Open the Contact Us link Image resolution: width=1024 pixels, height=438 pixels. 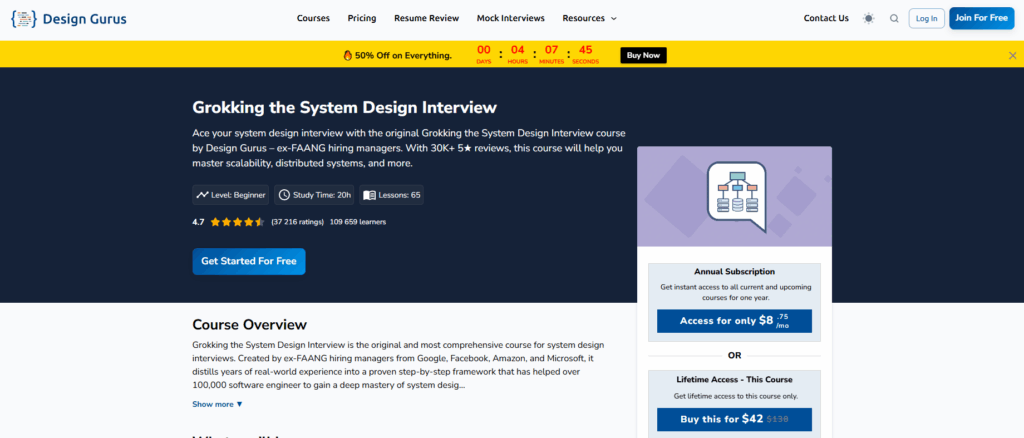826,18
